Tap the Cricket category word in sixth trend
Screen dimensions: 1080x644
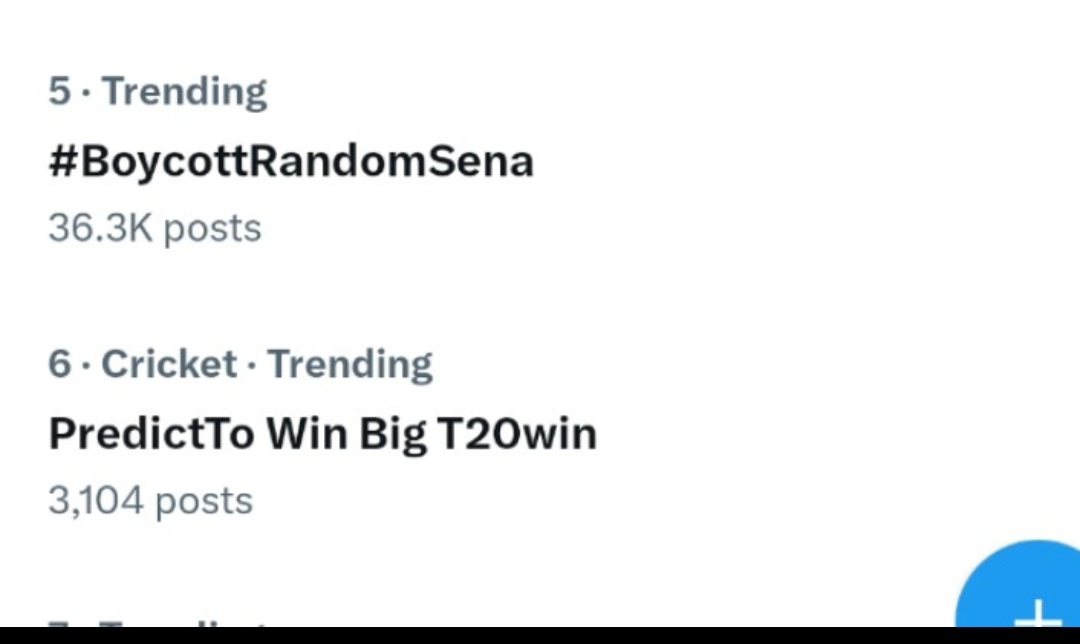point(169,364)
